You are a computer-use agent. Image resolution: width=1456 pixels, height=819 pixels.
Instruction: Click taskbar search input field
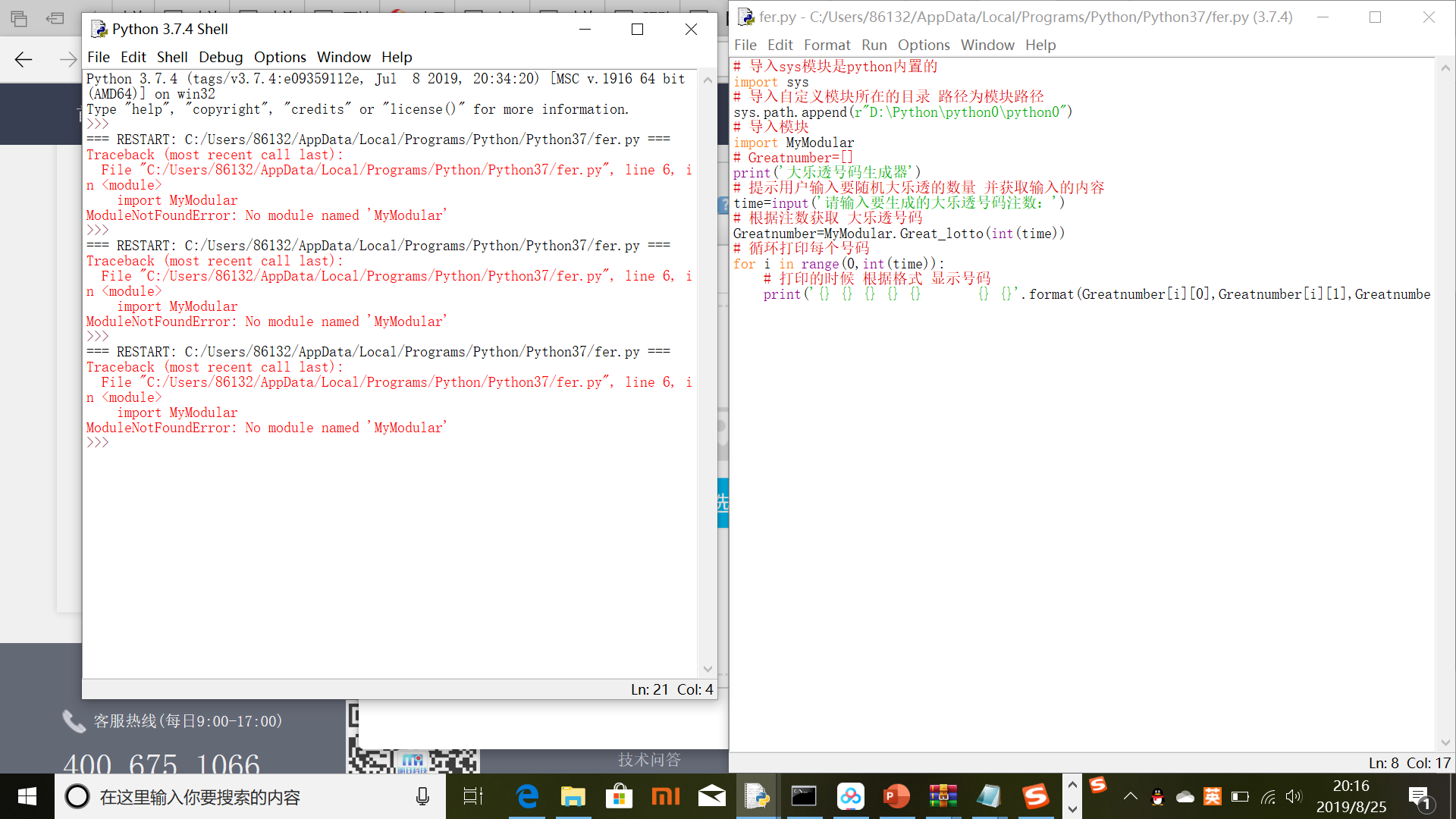(250, 796)
